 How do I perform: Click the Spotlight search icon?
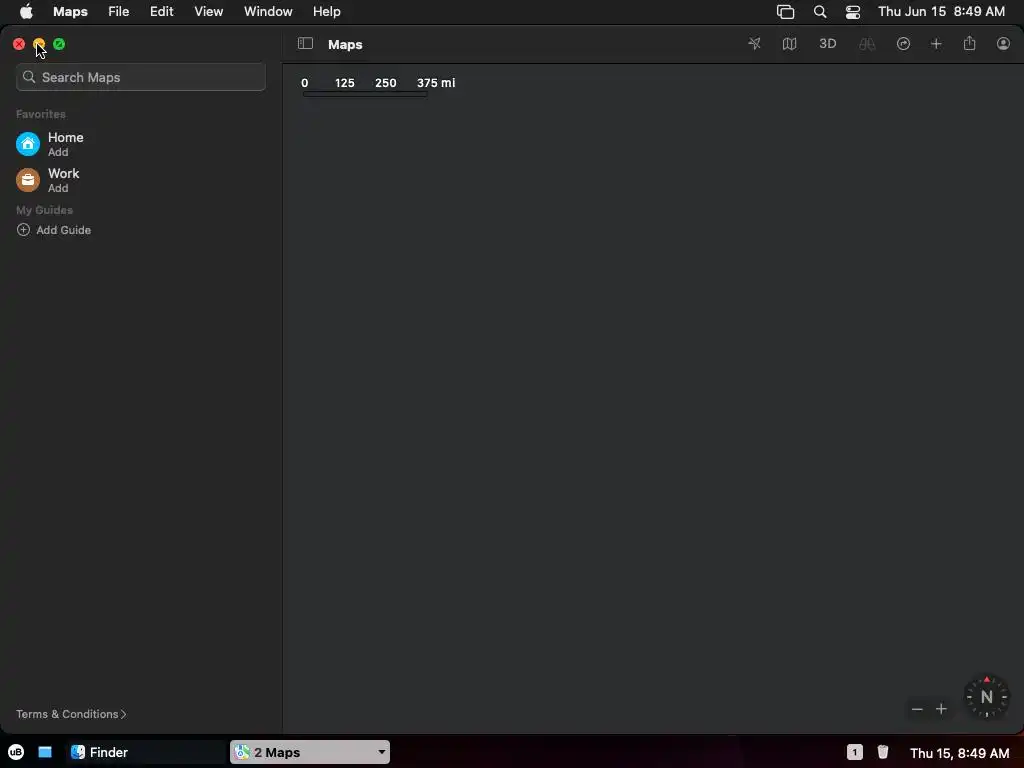click(x=820, y=12)
